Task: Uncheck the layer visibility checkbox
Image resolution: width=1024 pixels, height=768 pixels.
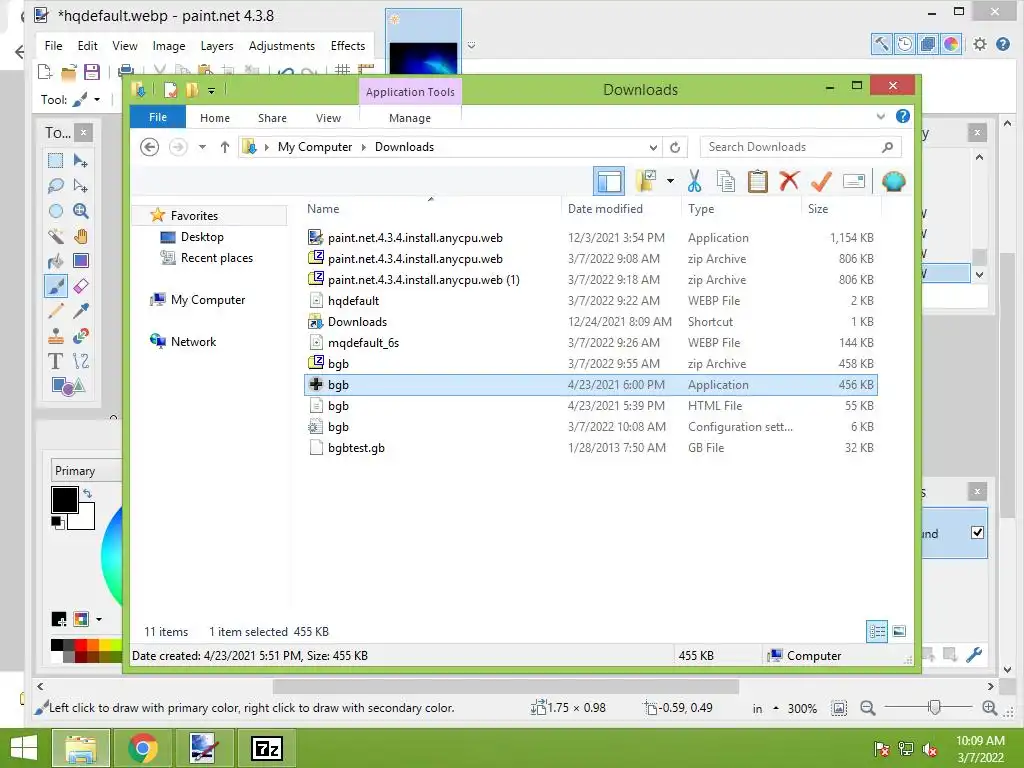Action: click(977, 532)
